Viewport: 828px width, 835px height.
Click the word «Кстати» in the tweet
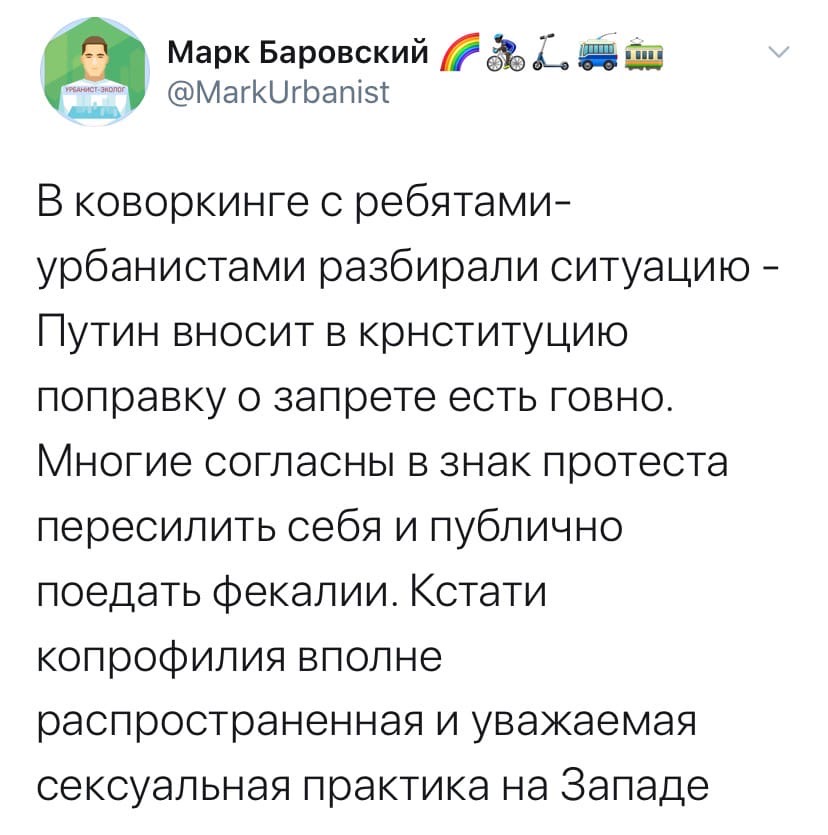click(478, 592)
